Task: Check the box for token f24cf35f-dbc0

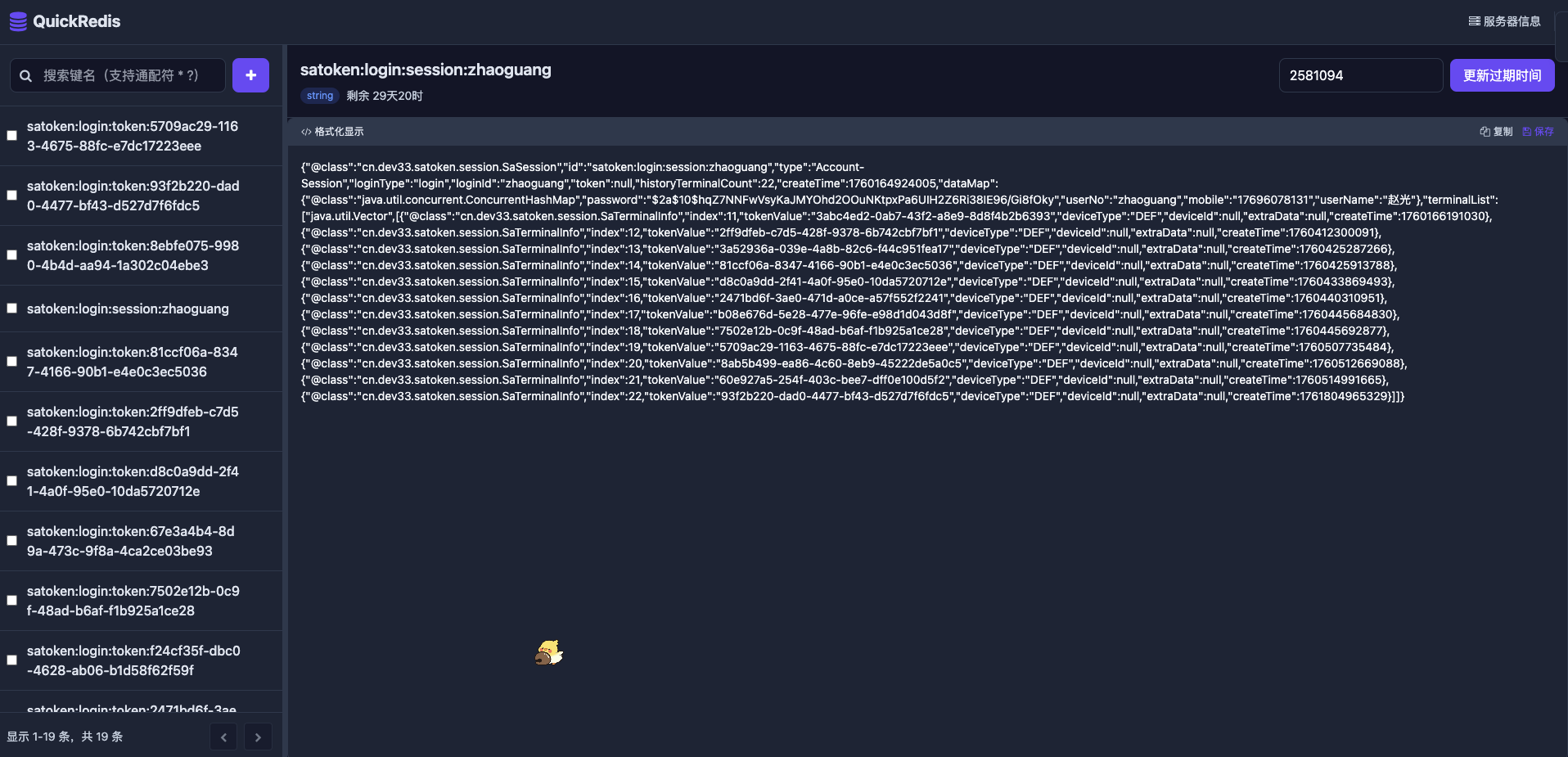Action: pyautogui.click(x=12, y=660)
